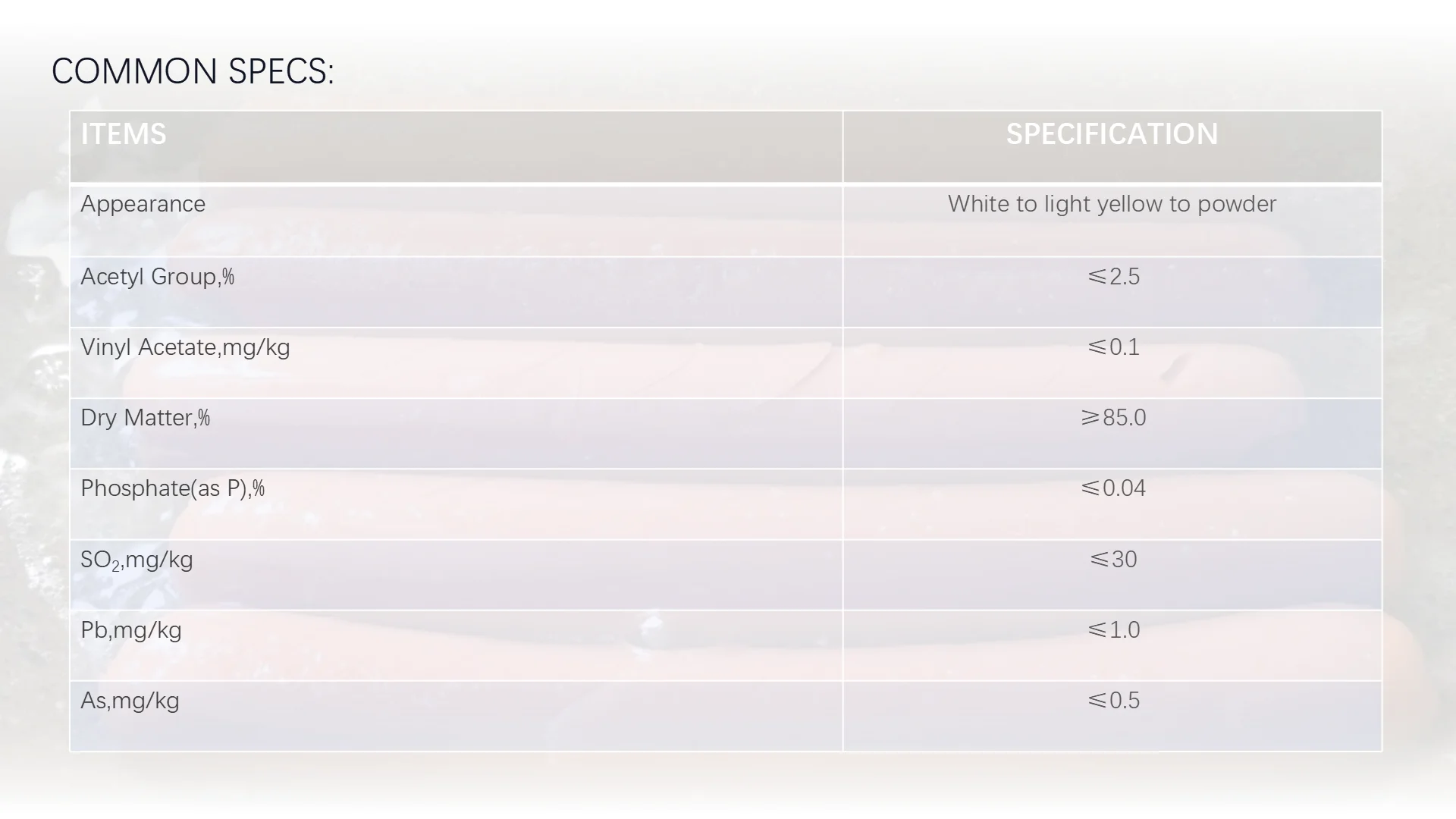Select the Acetyl Group,% cell
The width and height of the screenshot is (1456, 819).
pyautogui.click(x=457, y=293)
